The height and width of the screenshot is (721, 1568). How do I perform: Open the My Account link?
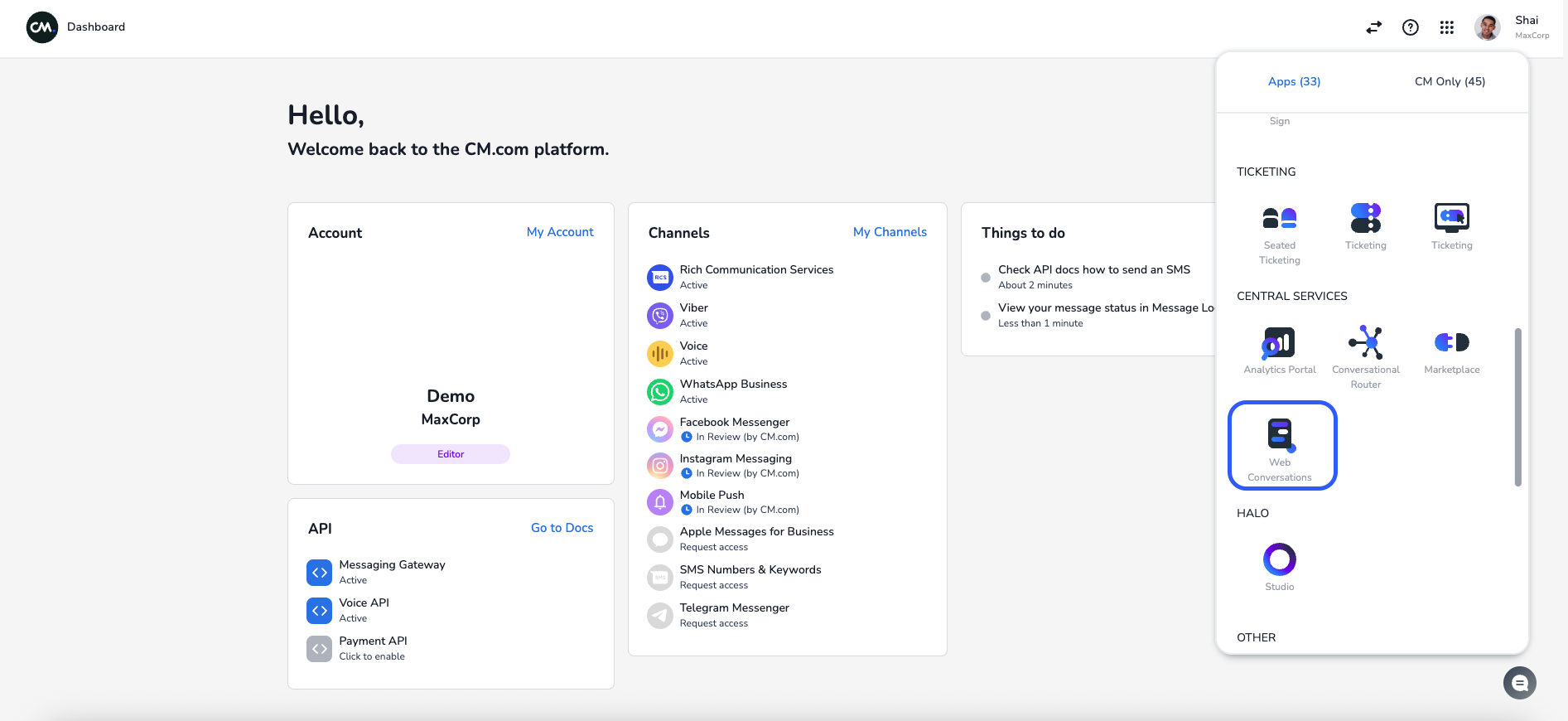tap(560, 232)
